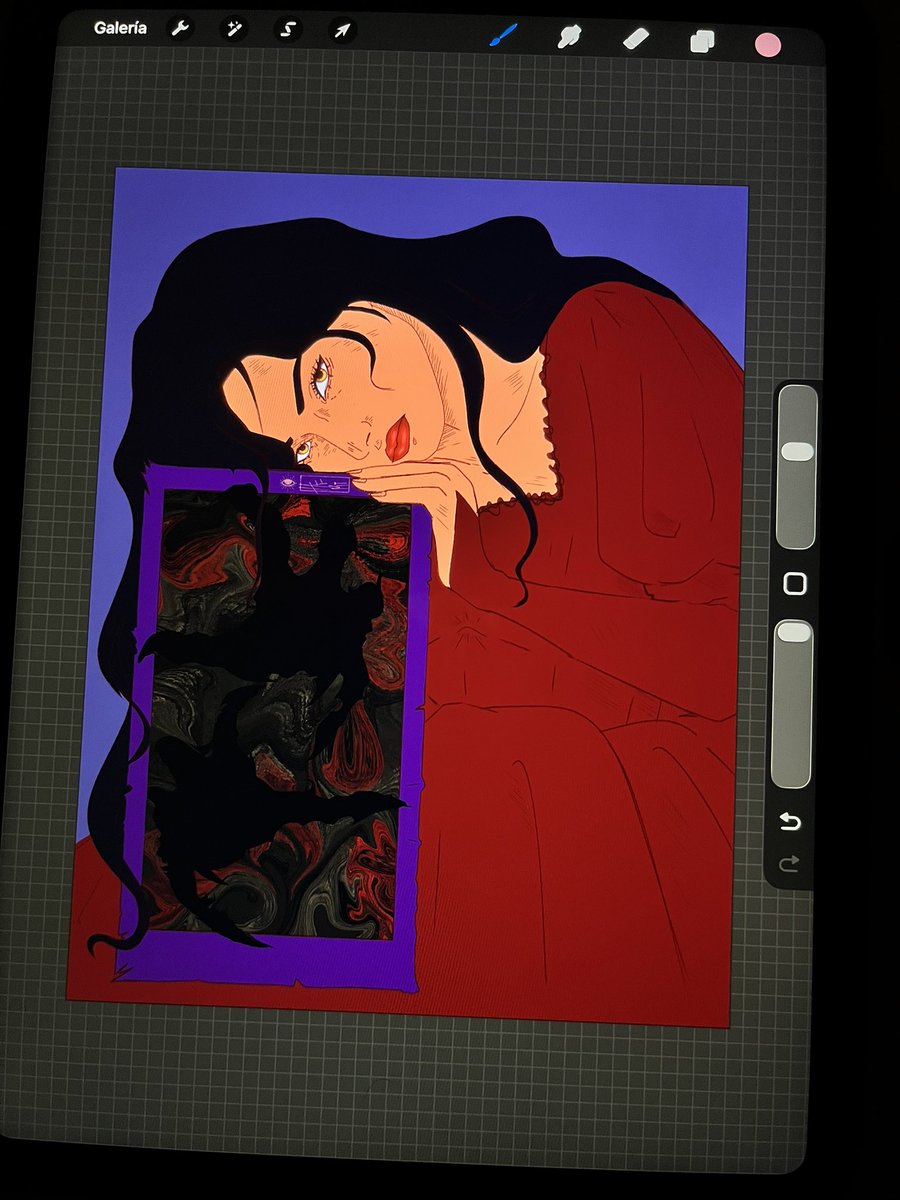
Task: Return to the Galería gallery
Action: (x=120, y=28)
